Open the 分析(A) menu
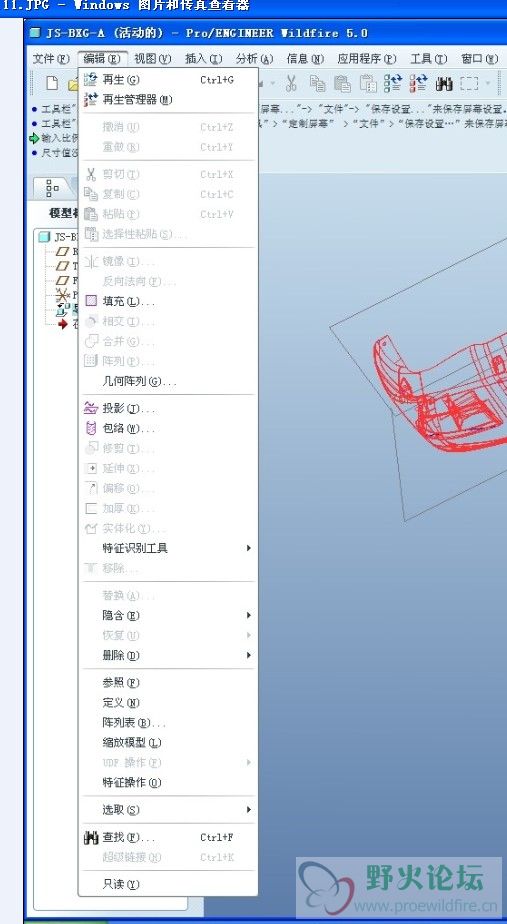Image resolution: width=507 pixels, height=924 pixels. pyautogui.click(x=254, y=58)
